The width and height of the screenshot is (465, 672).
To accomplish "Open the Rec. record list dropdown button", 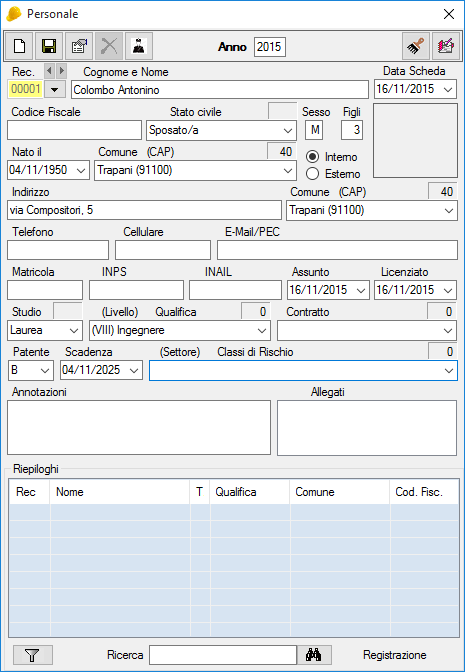I will pyautogui.click(x=54, y=90).
